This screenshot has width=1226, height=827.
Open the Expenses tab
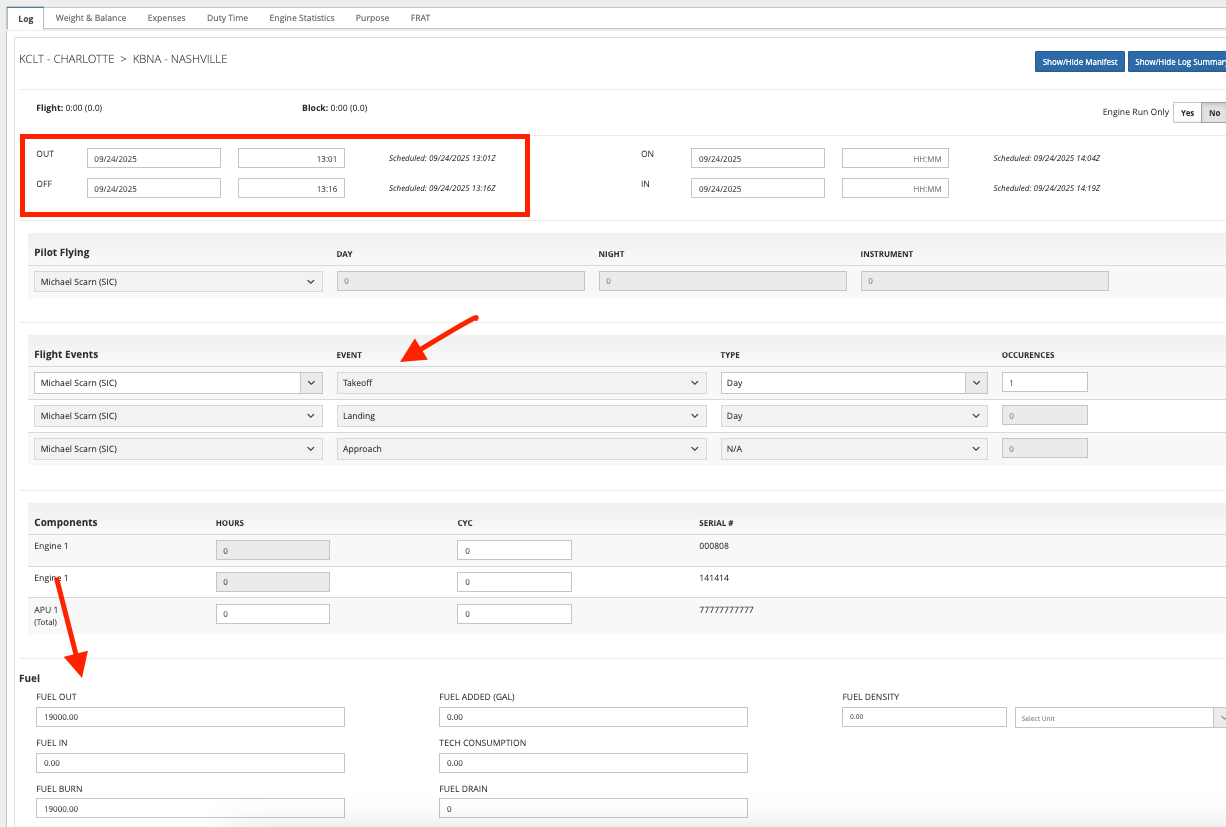166,18
